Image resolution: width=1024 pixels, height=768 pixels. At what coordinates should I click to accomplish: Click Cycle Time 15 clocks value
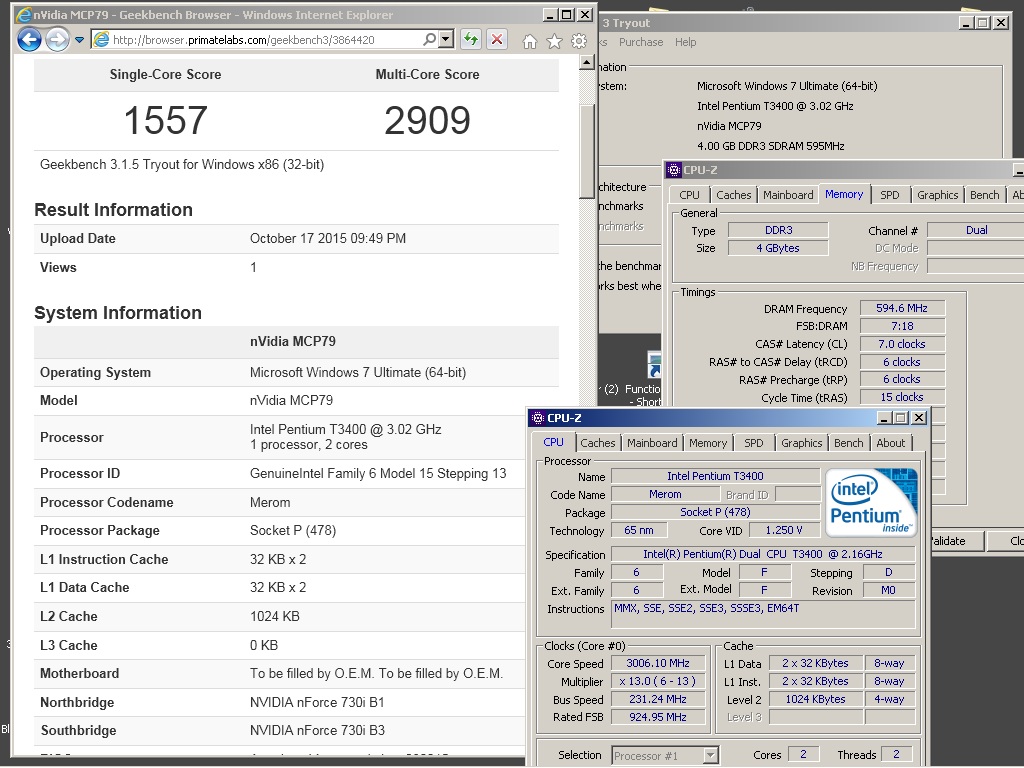902,397
